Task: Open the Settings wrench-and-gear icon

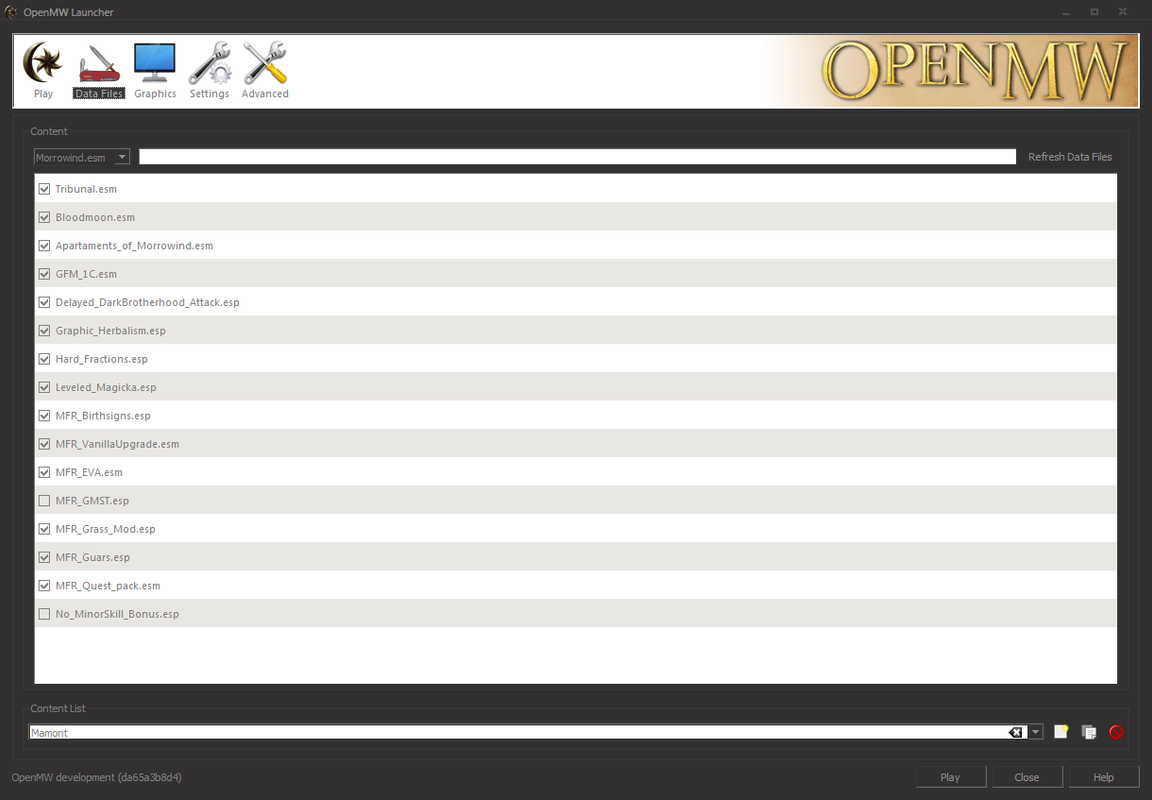Action: (209, 62)
